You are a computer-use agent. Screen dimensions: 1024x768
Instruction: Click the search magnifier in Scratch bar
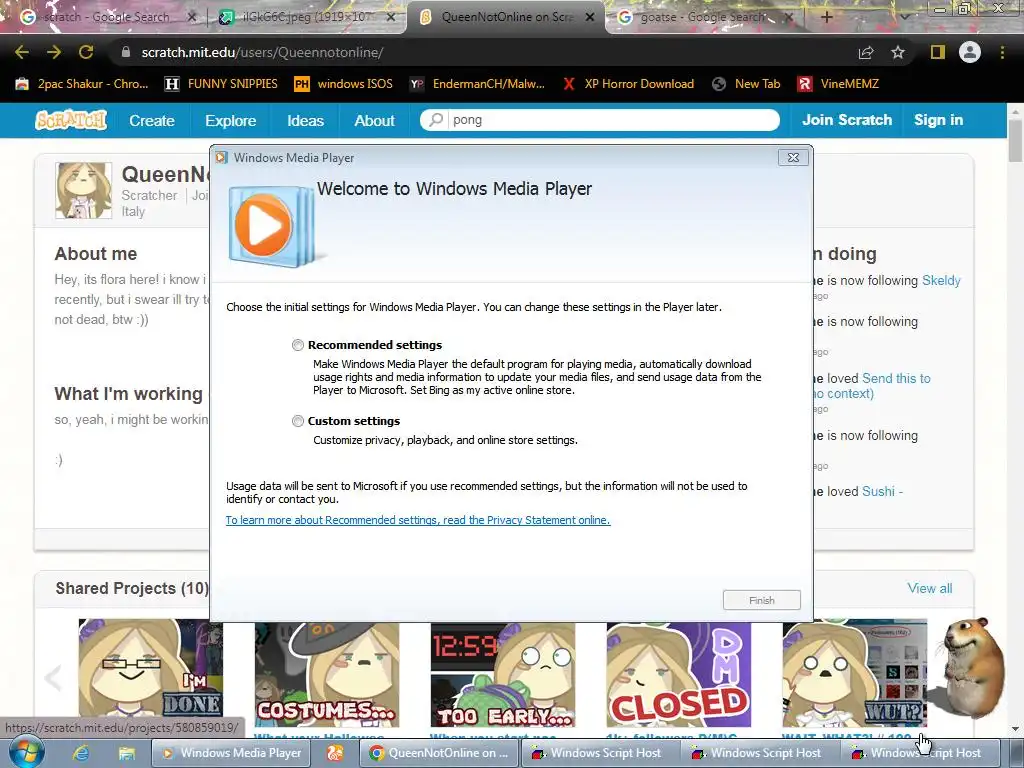pyautogui.click(x=436, y=120)
